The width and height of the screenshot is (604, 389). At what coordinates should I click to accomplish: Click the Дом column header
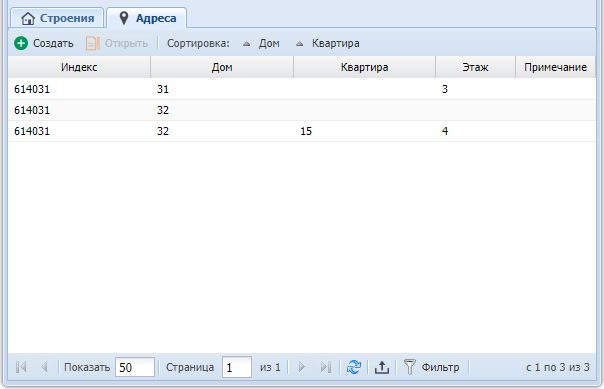tap(222, 67)
